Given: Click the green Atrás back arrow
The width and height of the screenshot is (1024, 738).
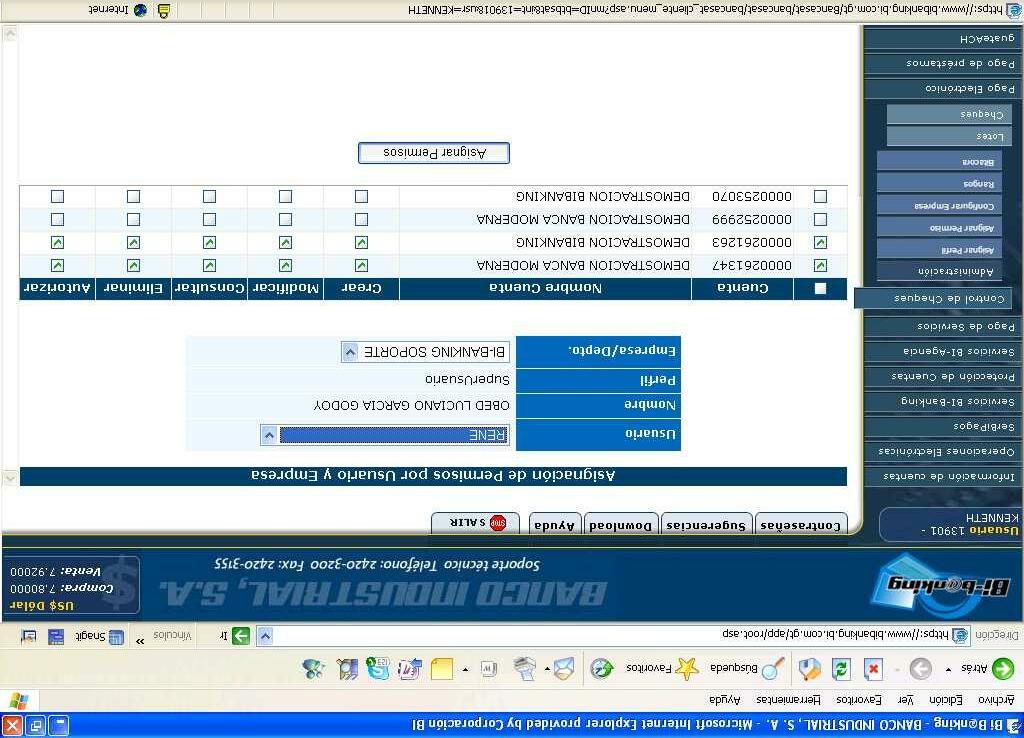Looking at the screenshot, I should click(x=1002, y=669).
